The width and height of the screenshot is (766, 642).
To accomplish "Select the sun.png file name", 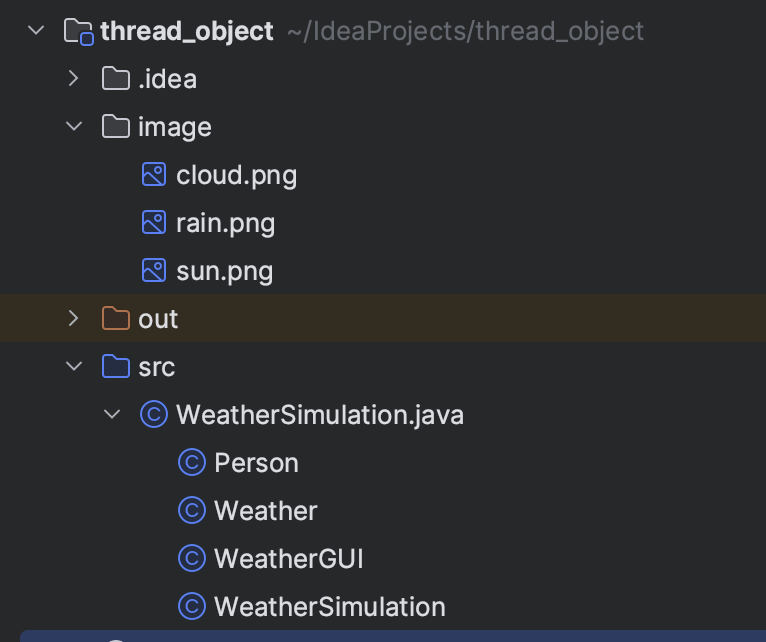I will [224, 271].
